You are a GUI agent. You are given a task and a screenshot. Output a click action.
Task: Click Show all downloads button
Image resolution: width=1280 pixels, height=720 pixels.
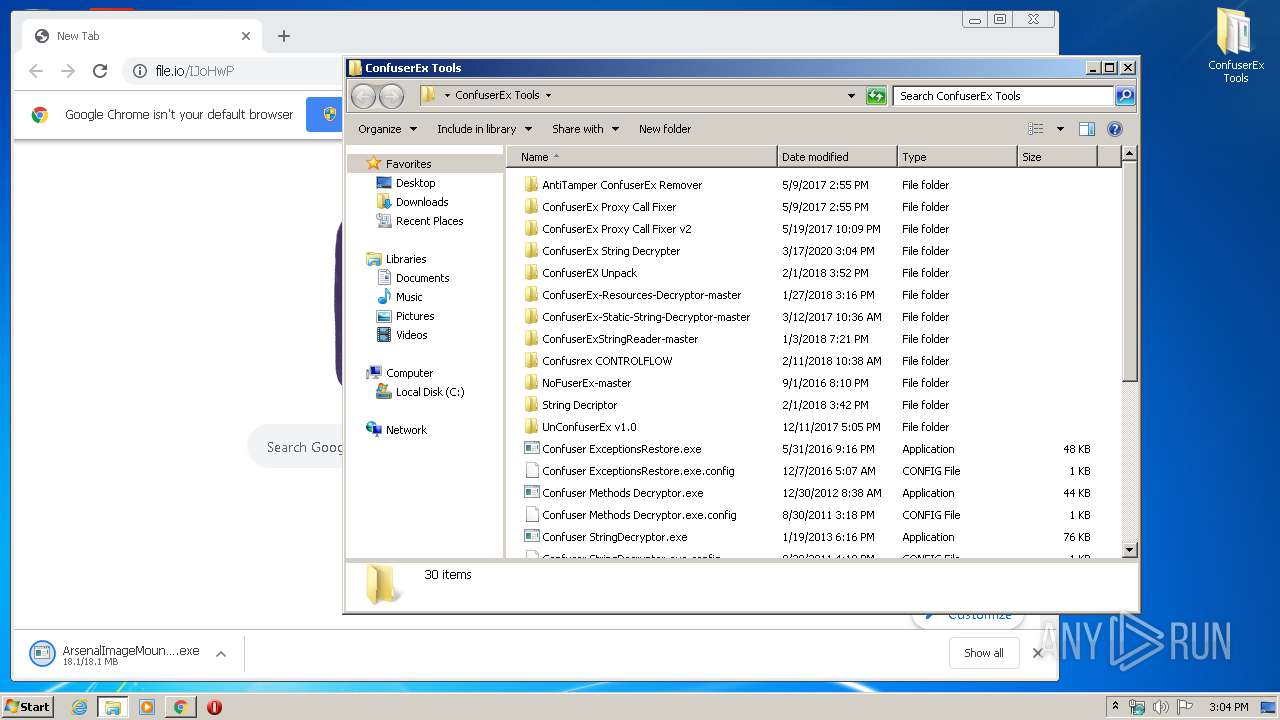tap(984, 653)
